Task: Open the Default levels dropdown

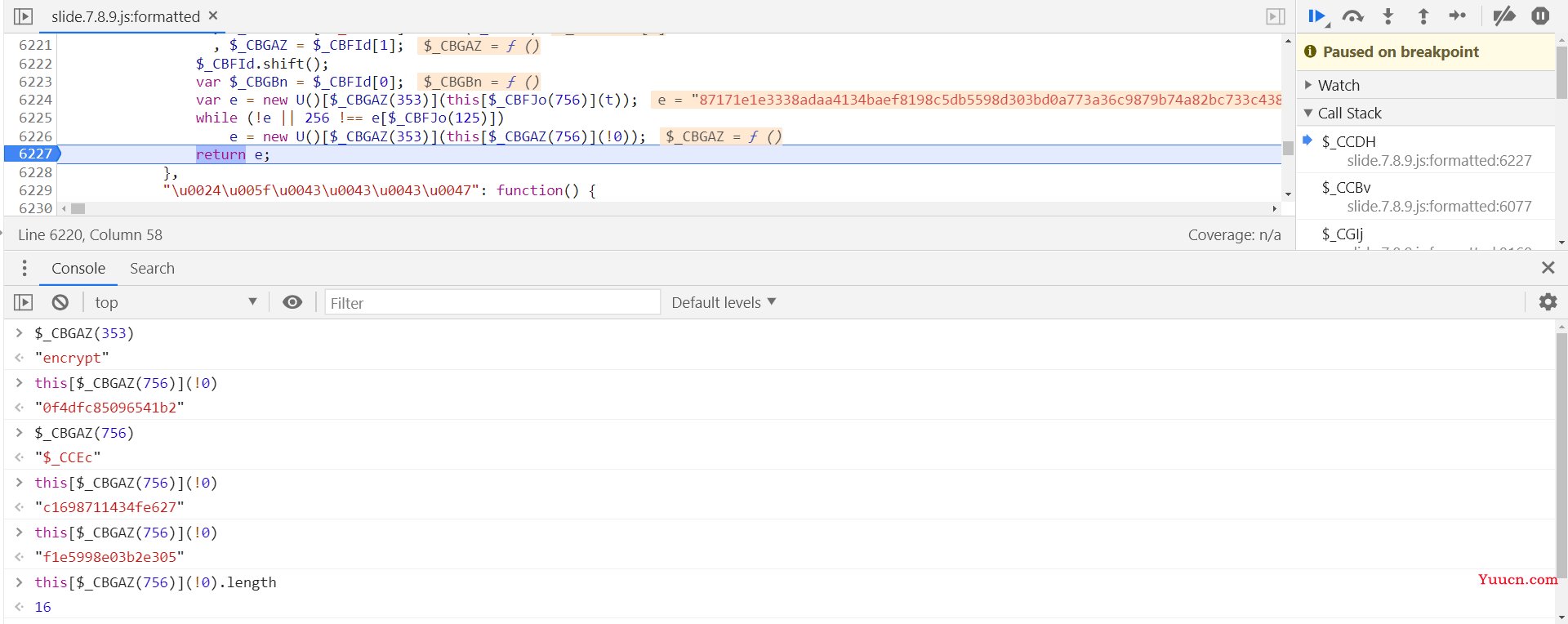Action: coord(724,302)
